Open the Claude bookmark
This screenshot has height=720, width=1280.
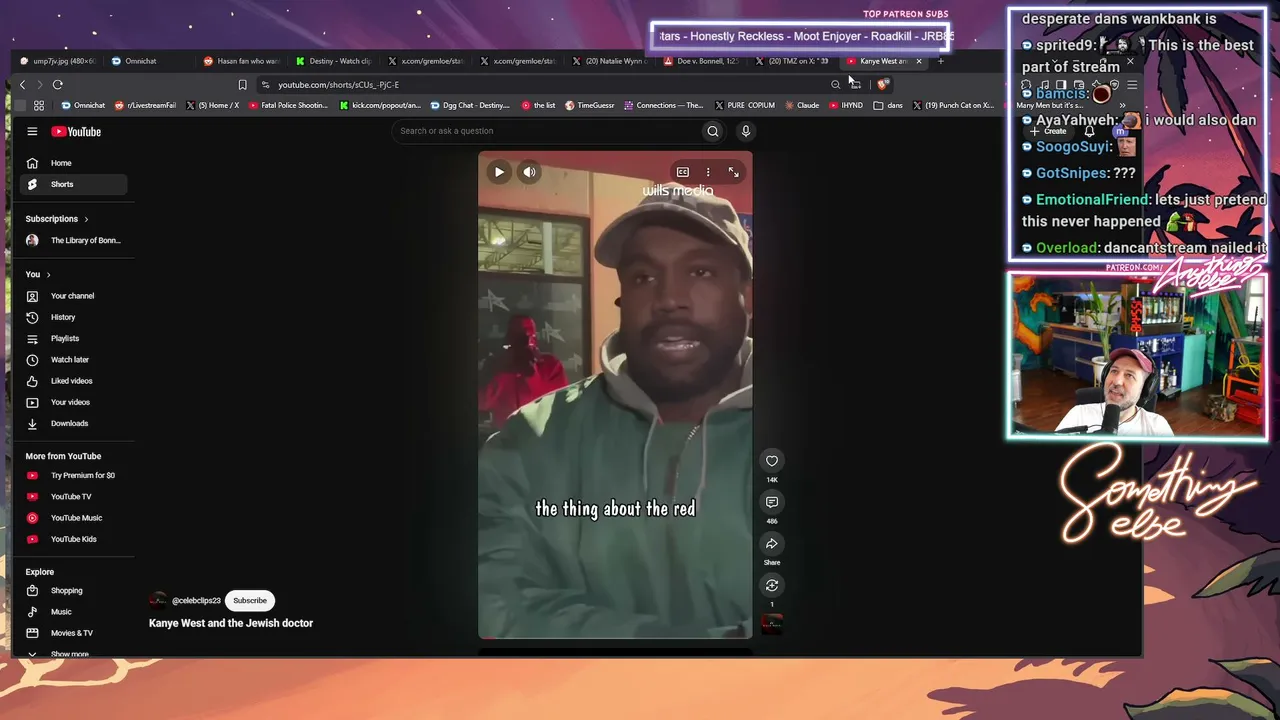pos(802,105)
